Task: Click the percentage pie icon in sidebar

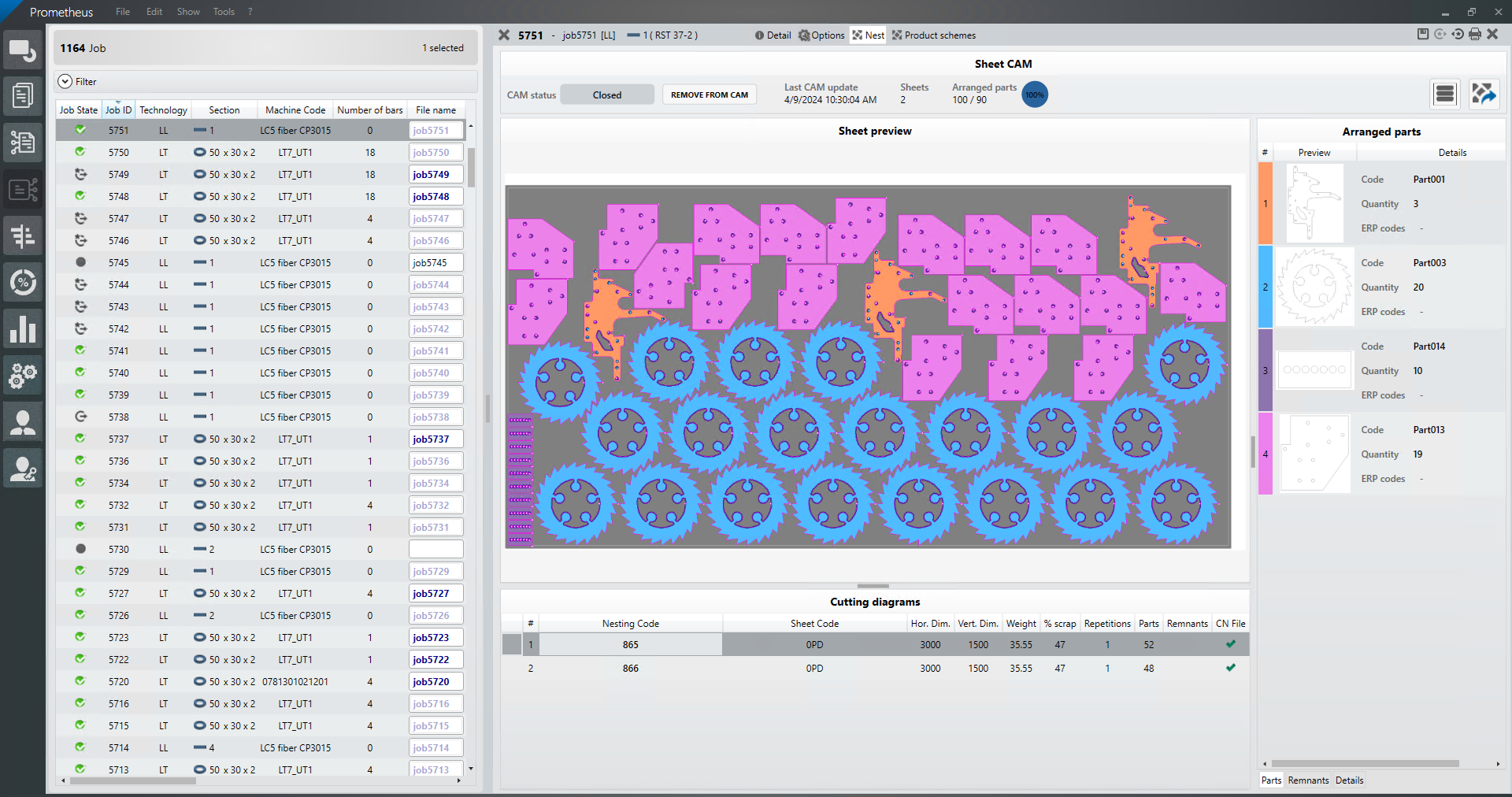Action: click(x=23, y=282)
